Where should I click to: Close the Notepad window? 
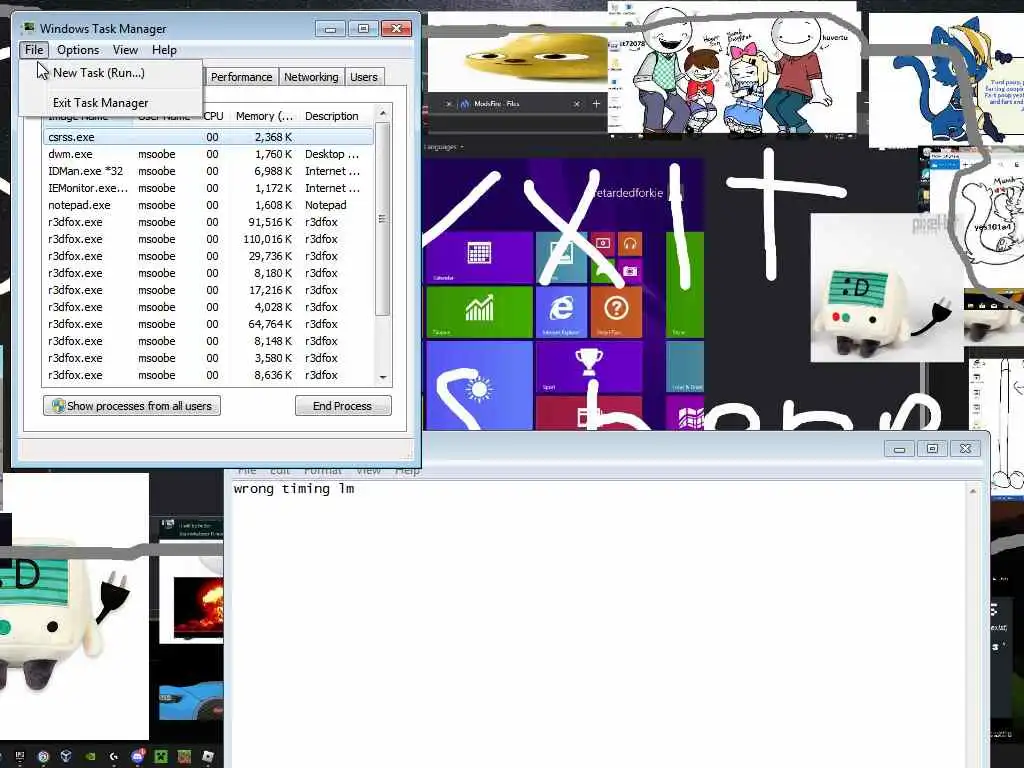(965, 449)
